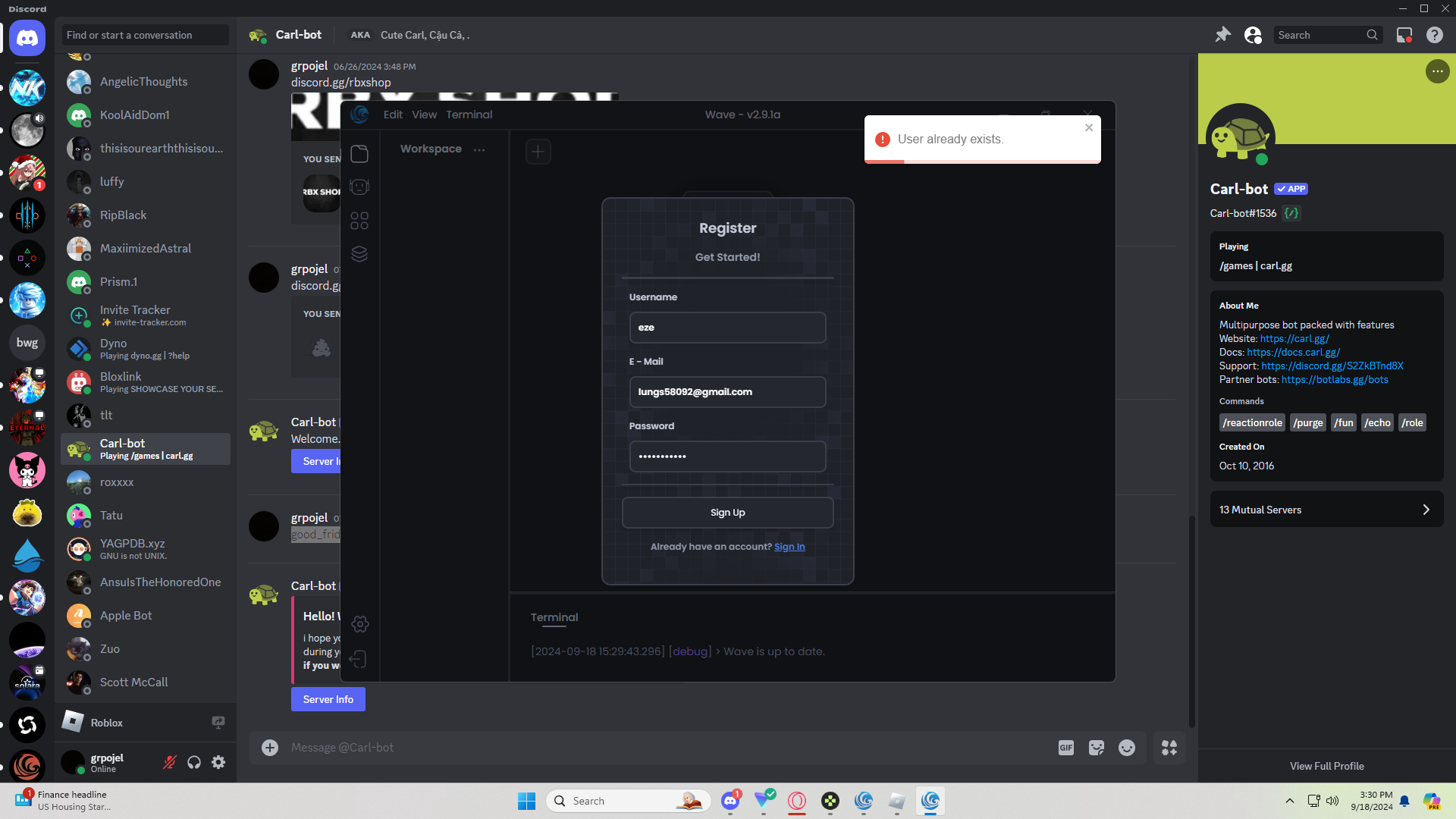The image size is (1456, 819).
Task: Toggle microphone mute for grpojel
Action: pyautogui.click(x=170, y=762)
